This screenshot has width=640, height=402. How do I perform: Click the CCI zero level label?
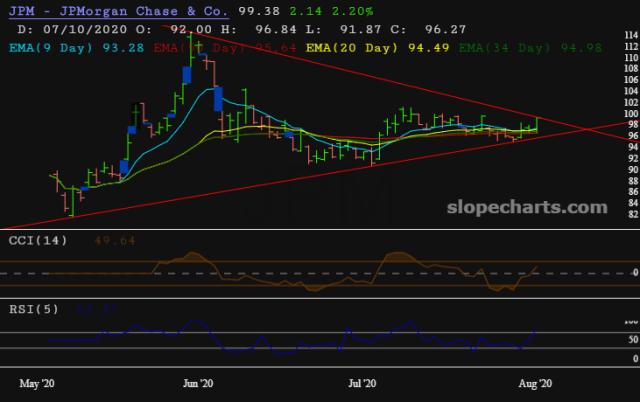[636, 272]
